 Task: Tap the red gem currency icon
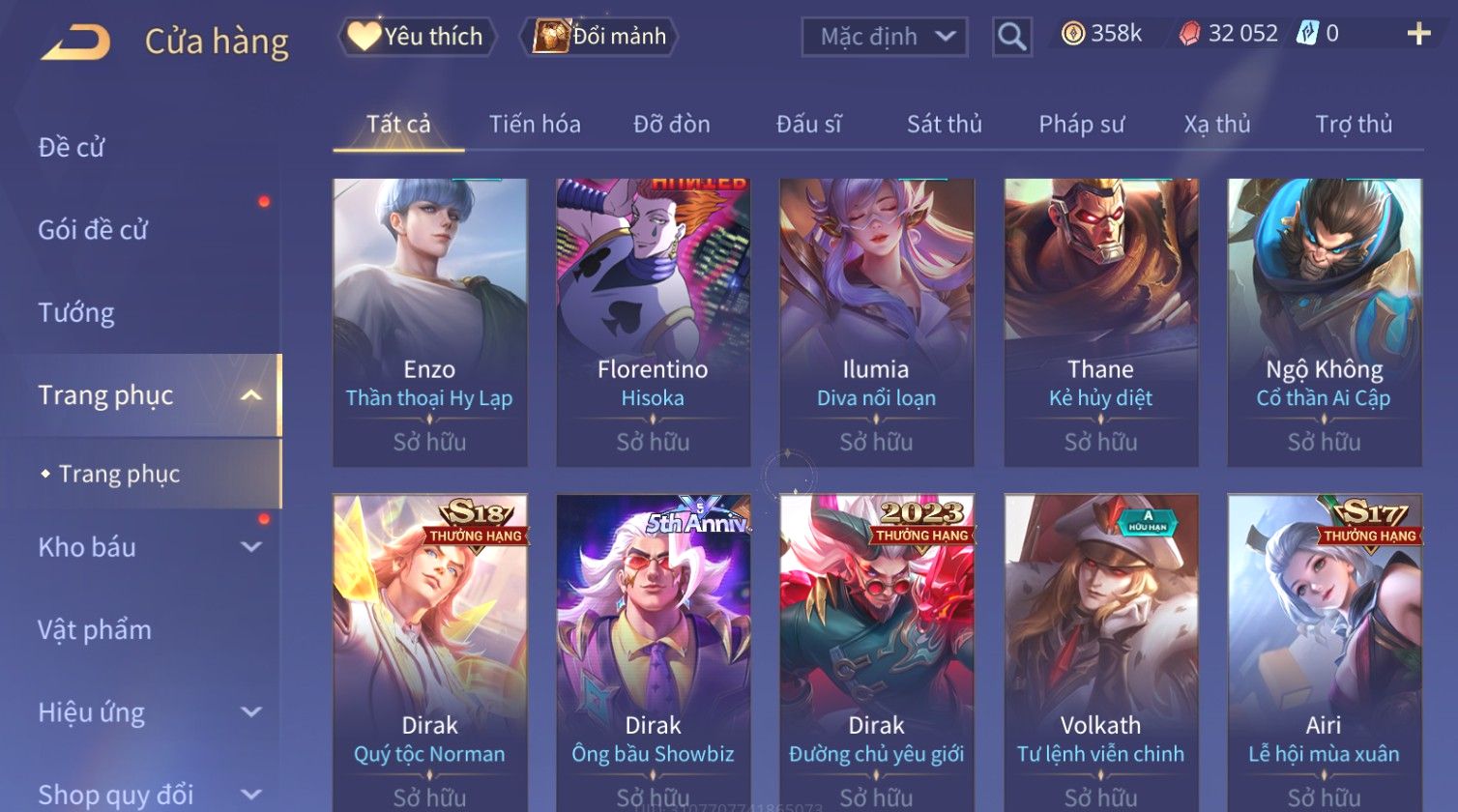(1189, 34)
